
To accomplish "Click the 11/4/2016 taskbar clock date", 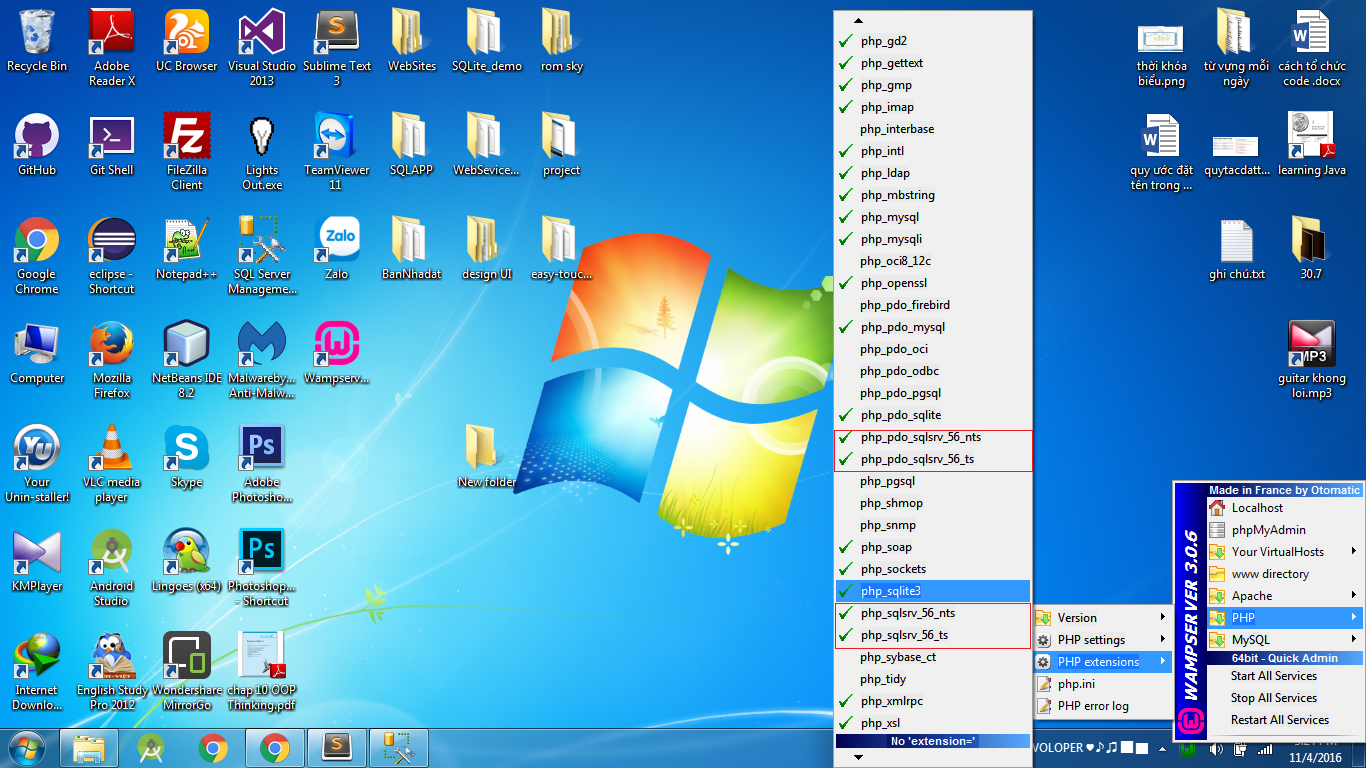I will point(1315,757).
